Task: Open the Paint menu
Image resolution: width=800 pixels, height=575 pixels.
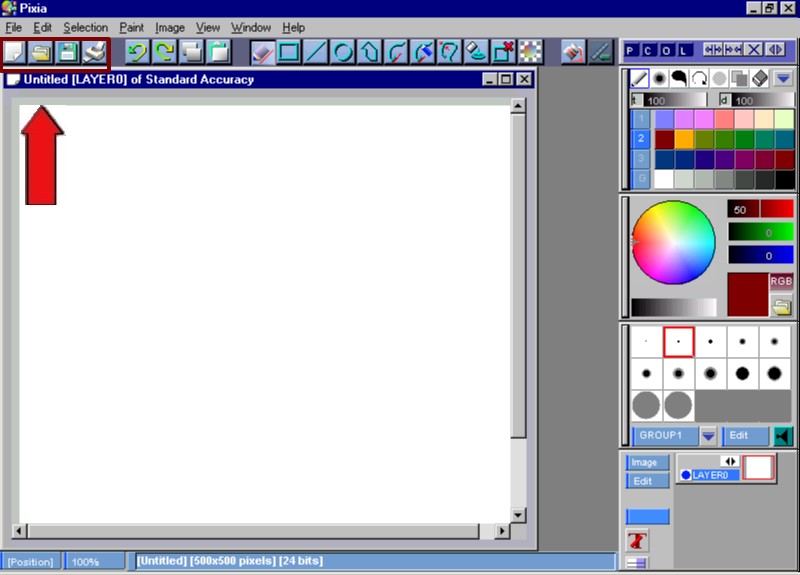Action: pyautogui.click(x=131, y=28)
